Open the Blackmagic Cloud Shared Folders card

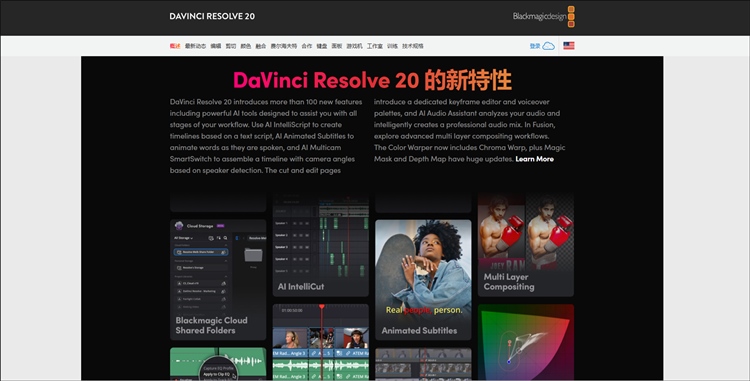pyautogui.click(x=218, y=280)
